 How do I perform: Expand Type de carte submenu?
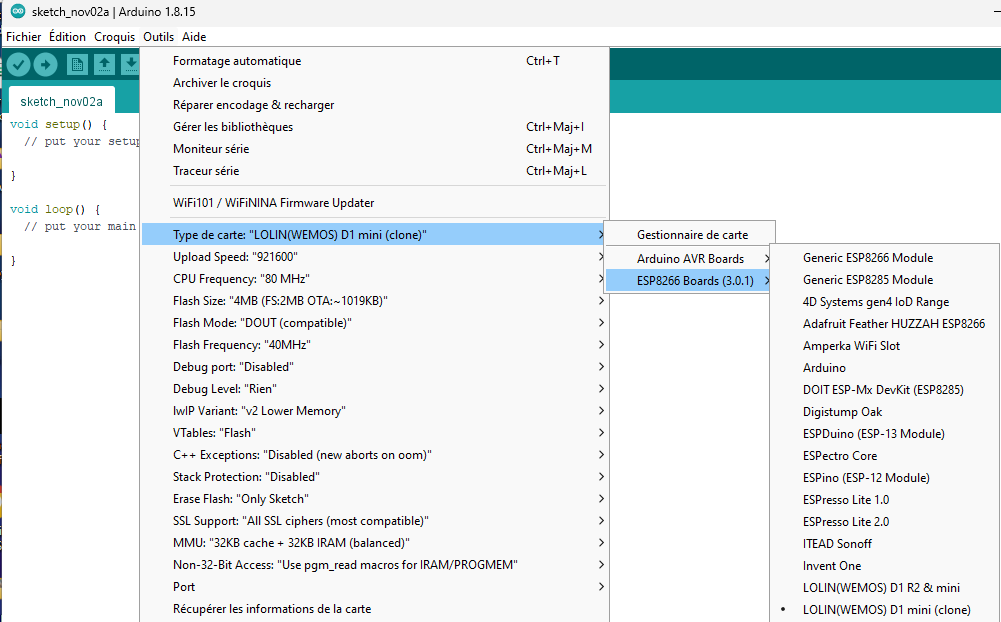tap(374, 235)
